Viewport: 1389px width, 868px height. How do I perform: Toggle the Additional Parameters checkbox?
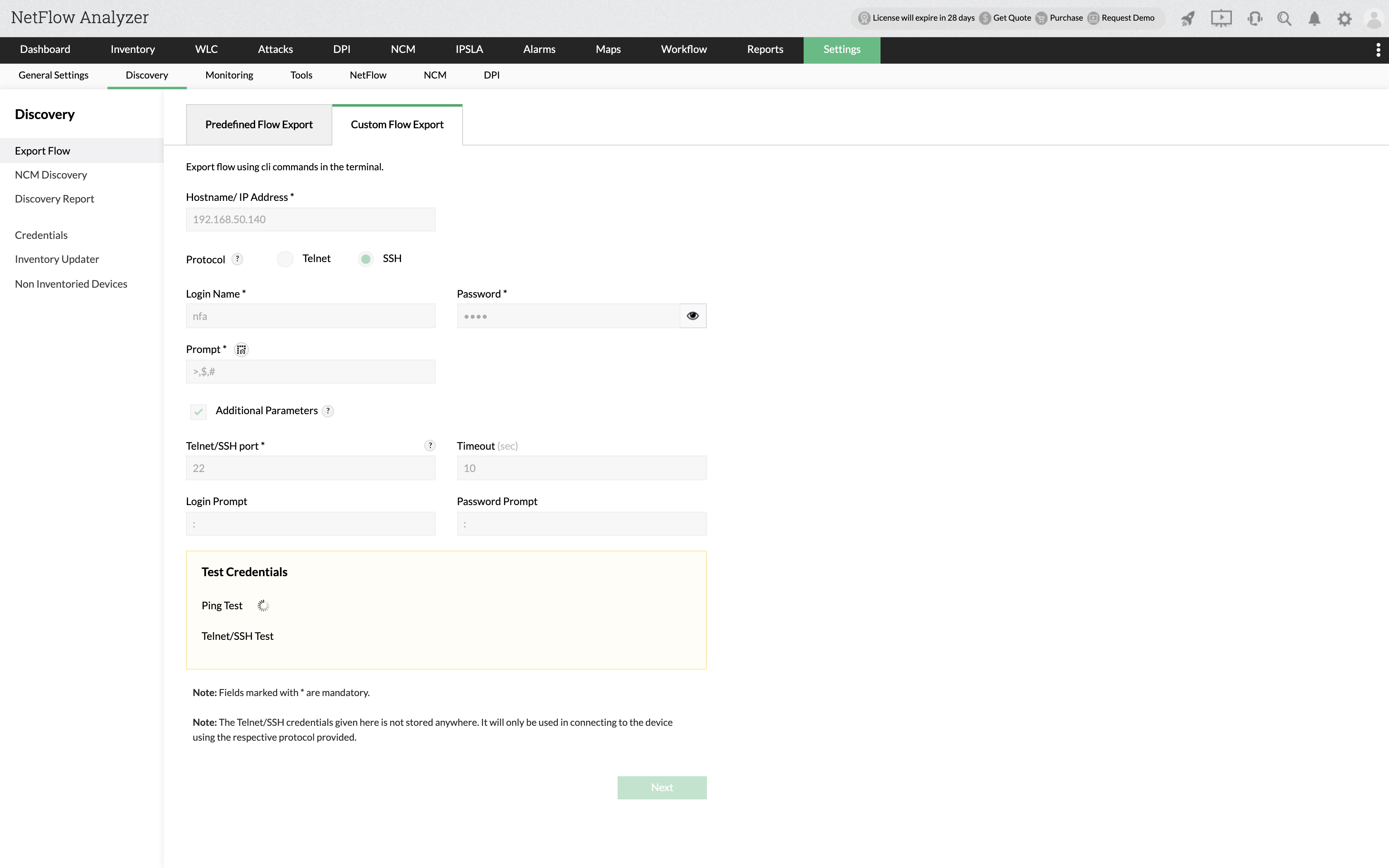[x=198, y=412]
